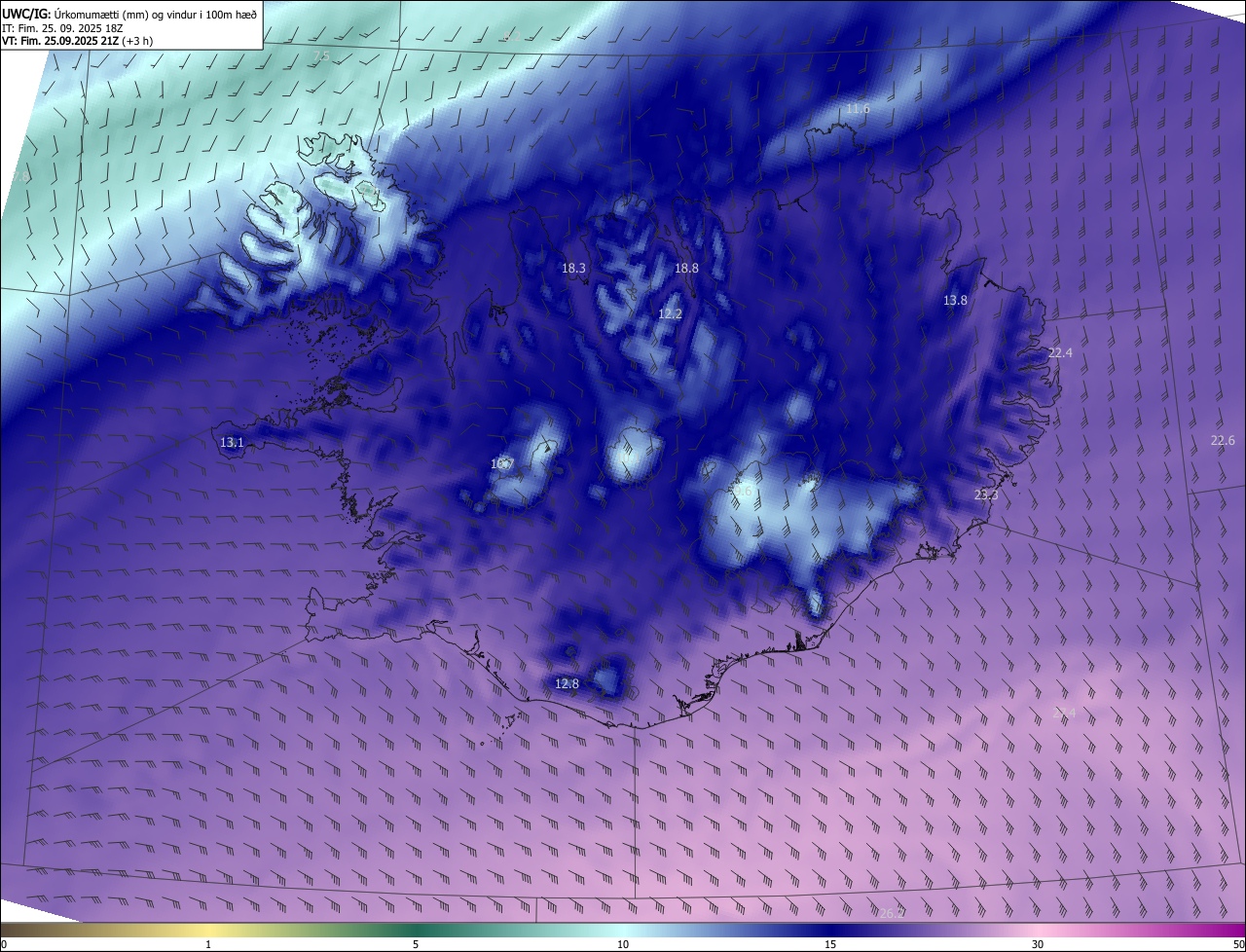Click the 9.6 value on the glacier area

pos(743,492)
